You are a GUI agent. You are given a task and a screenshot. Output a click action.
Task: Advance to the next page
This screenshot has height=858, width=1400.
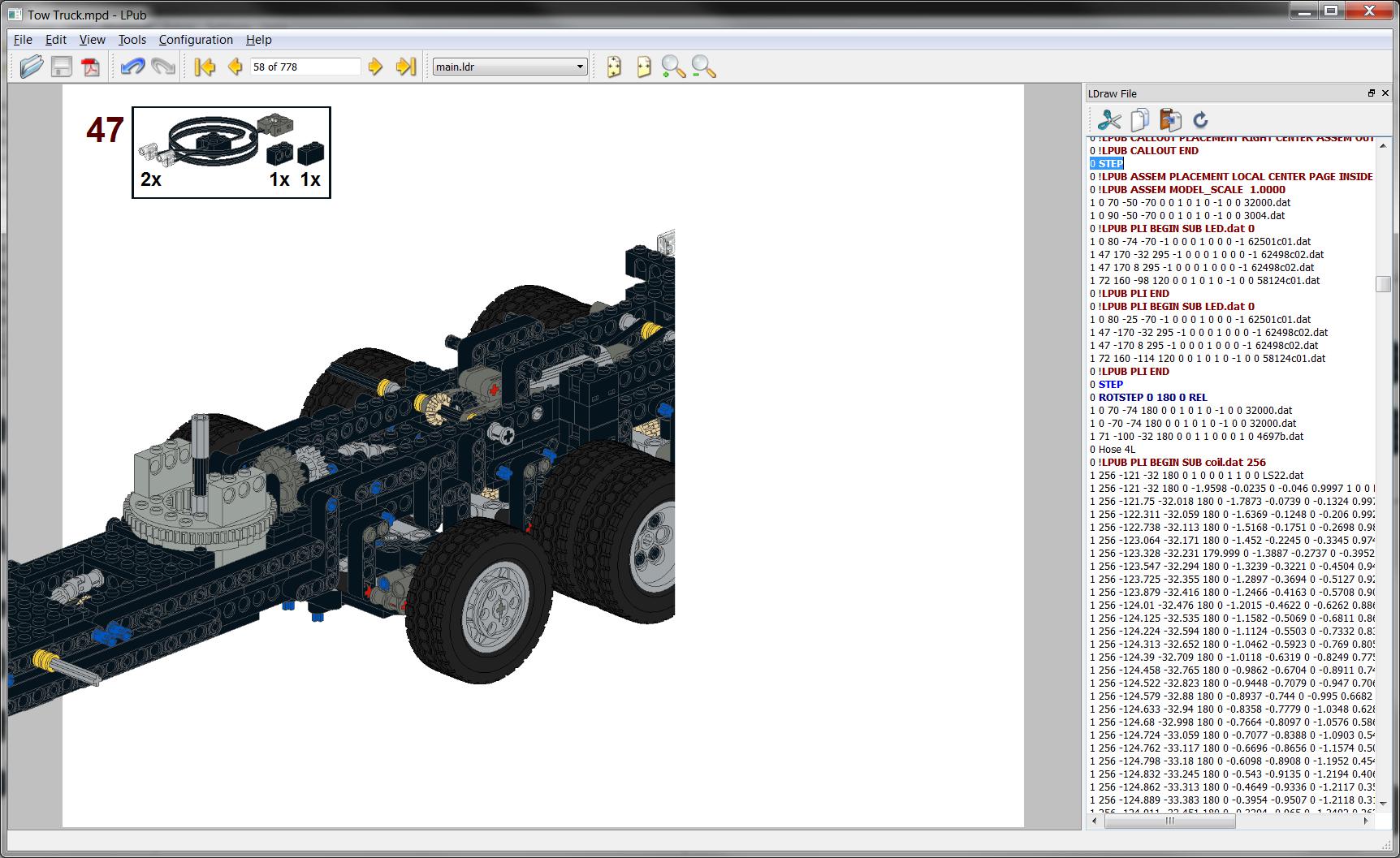coord(375,67)
